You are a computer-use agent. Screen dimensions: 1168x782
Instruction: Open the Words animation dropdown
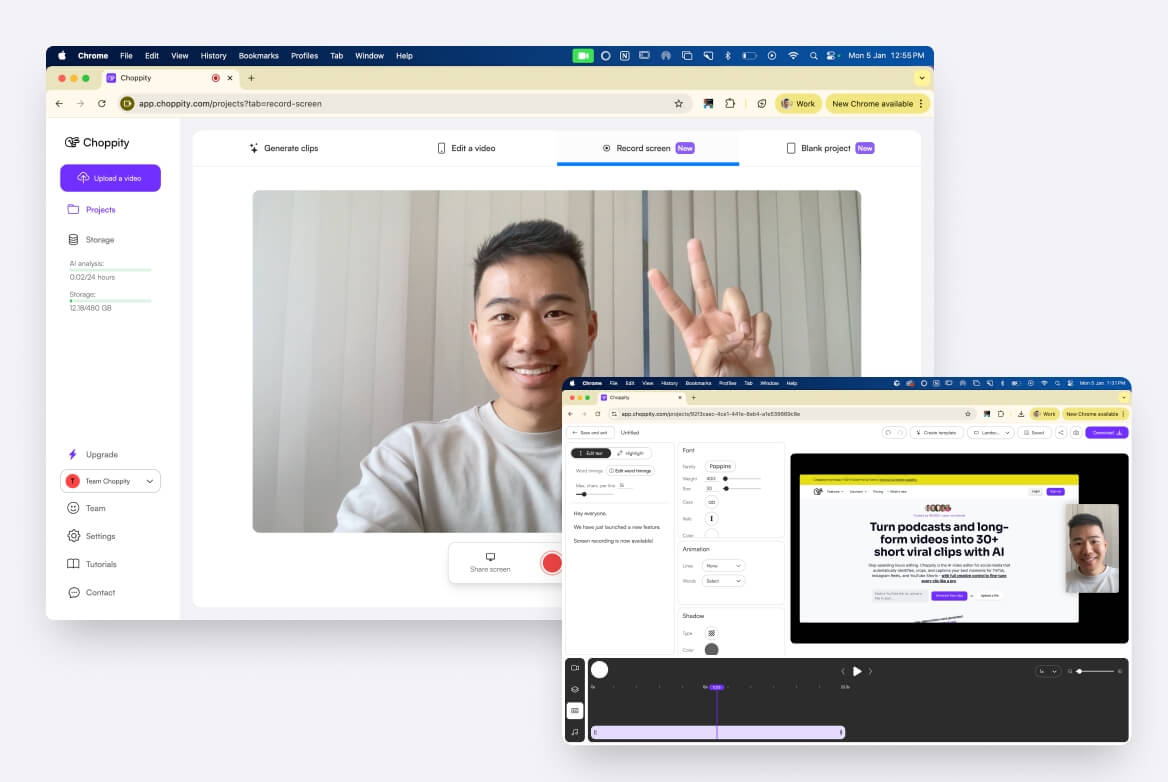(x=723, y=581)
